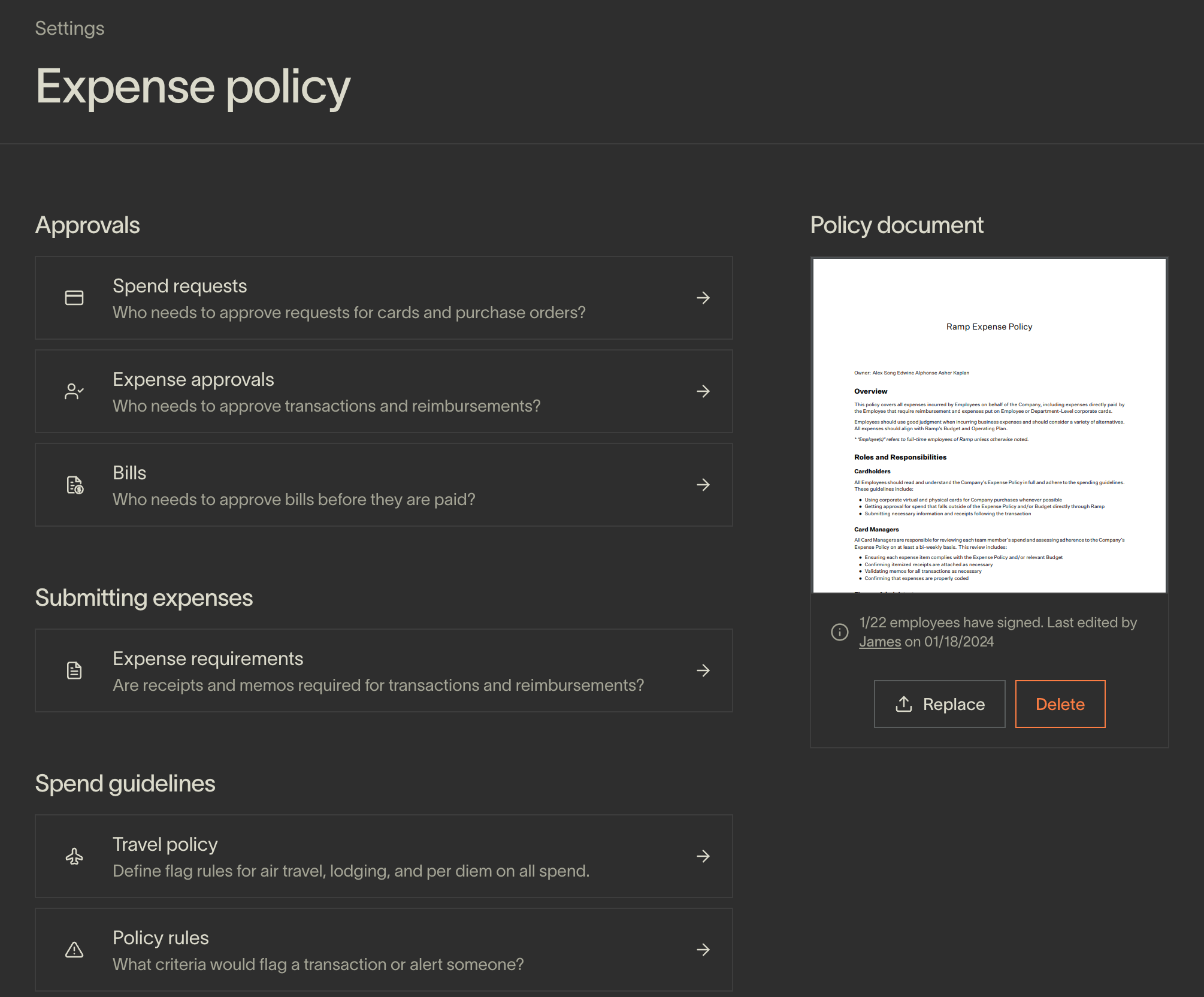This screenshot has width=1204, height=997.
Task: Click the warning triangle icon beside Policy rules
Action: (x=74, y=950)
